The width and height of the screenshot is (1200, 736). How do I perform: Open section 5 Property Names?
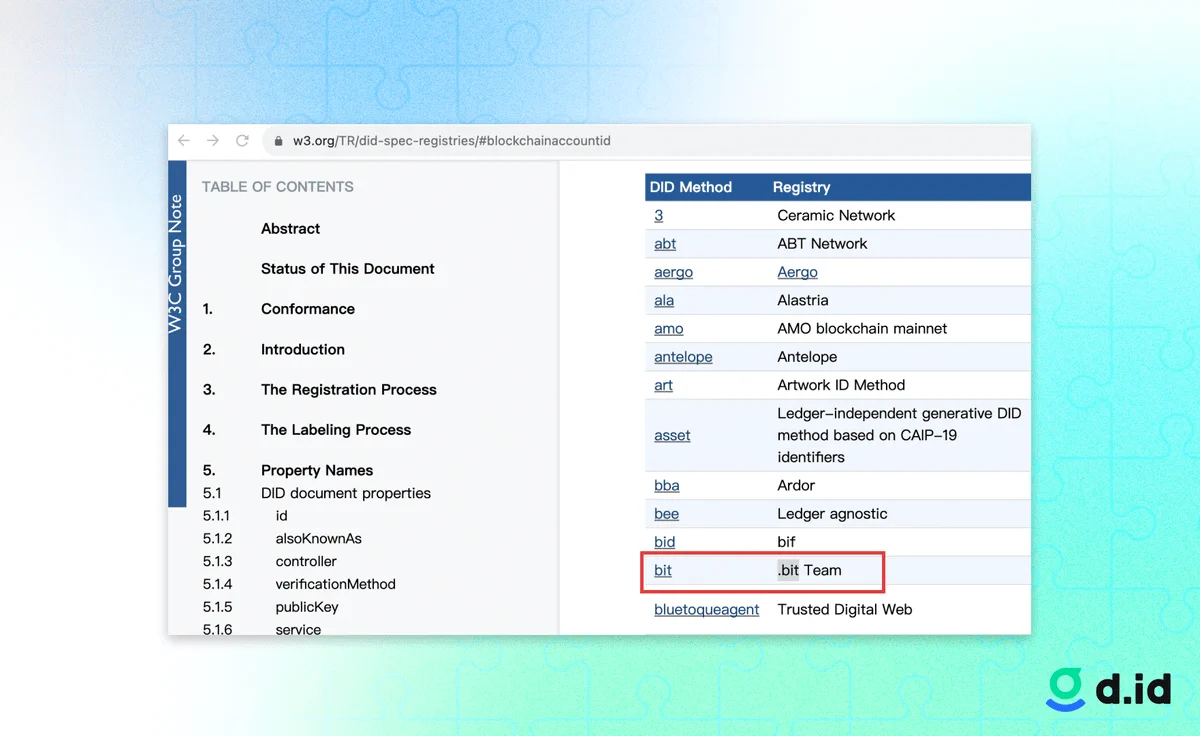coord(316,471)
